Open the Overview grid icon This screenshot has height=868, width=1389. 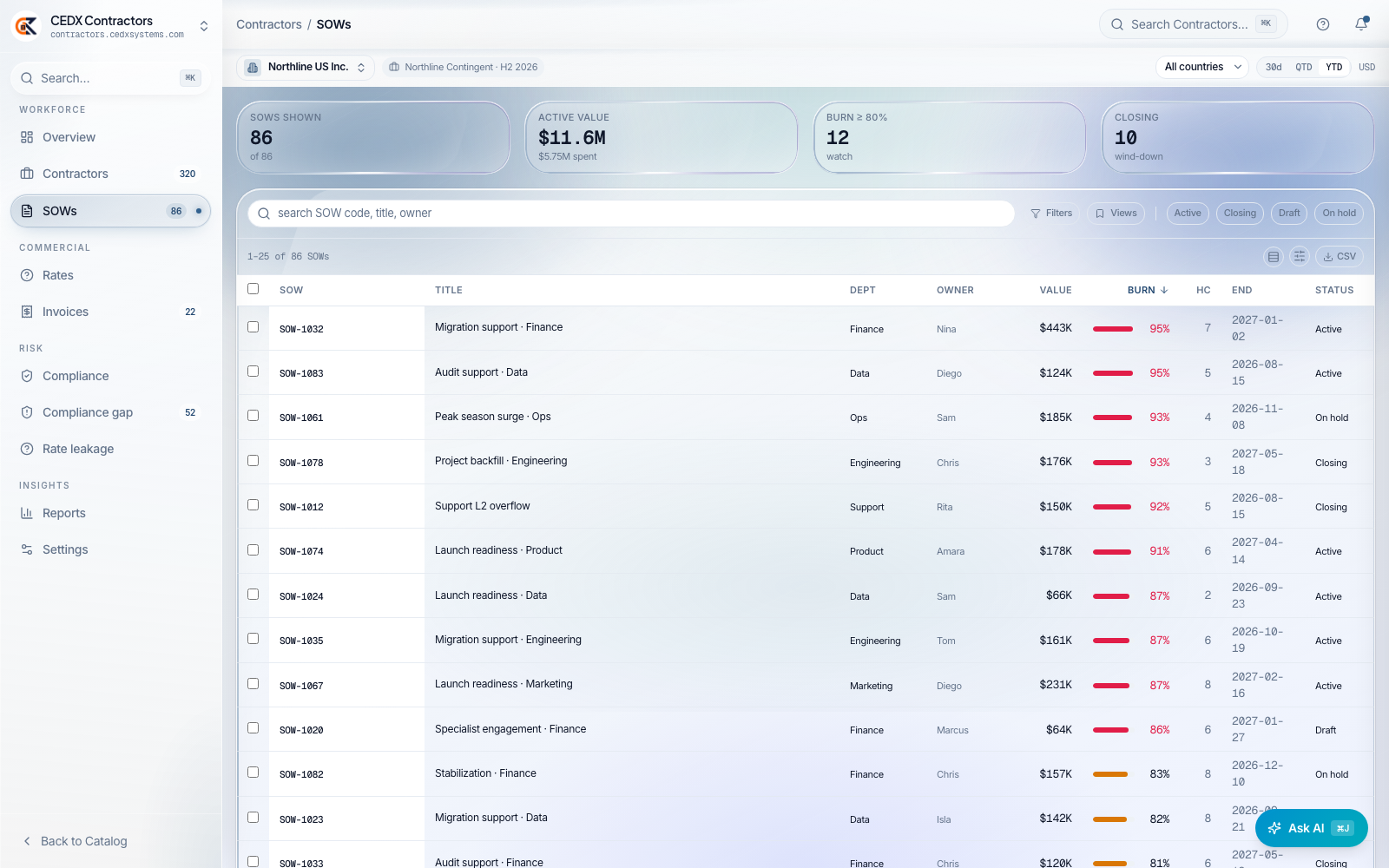pyautogui.click(x=27, y=137)
